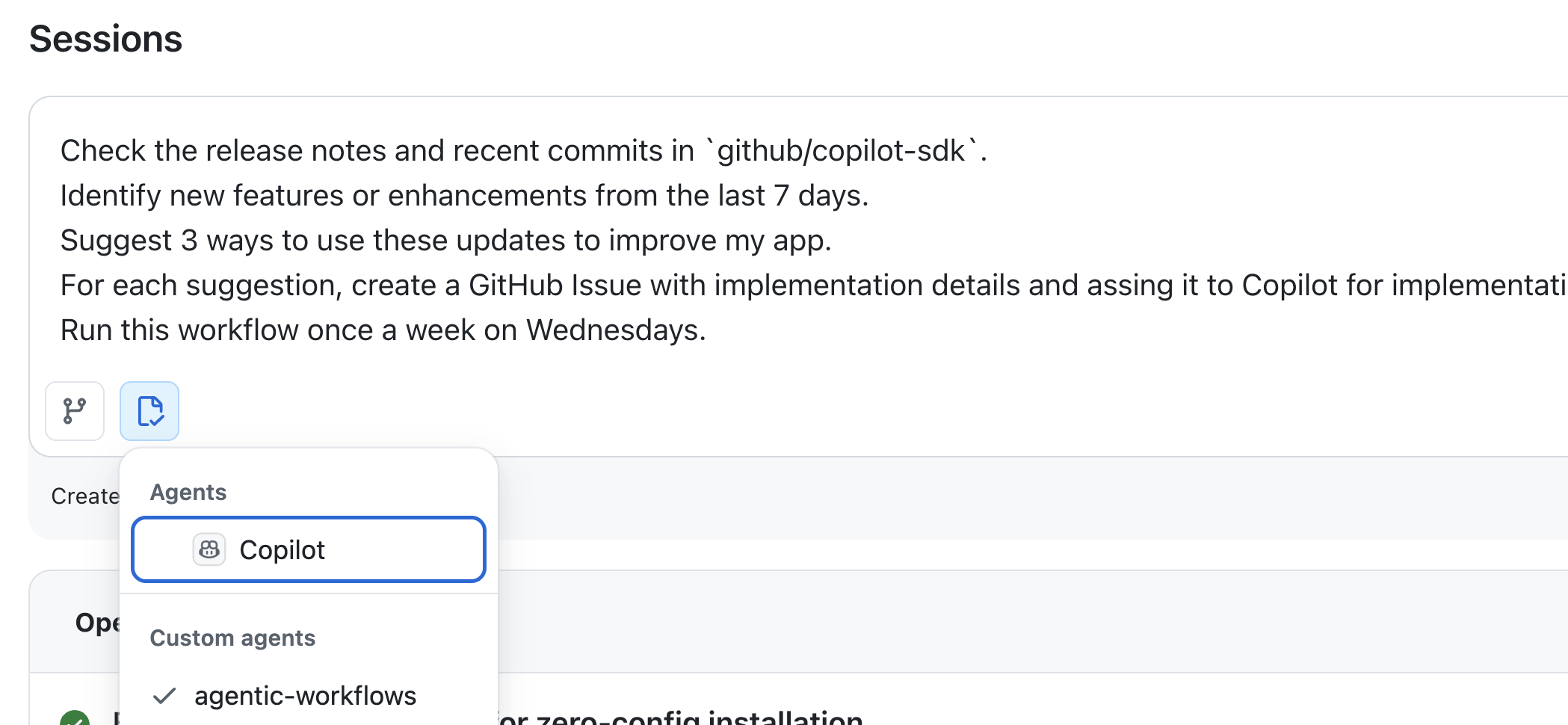Click the github/copilot-sdk text in prompt
Screen dimensions: 1568x725
841,151
